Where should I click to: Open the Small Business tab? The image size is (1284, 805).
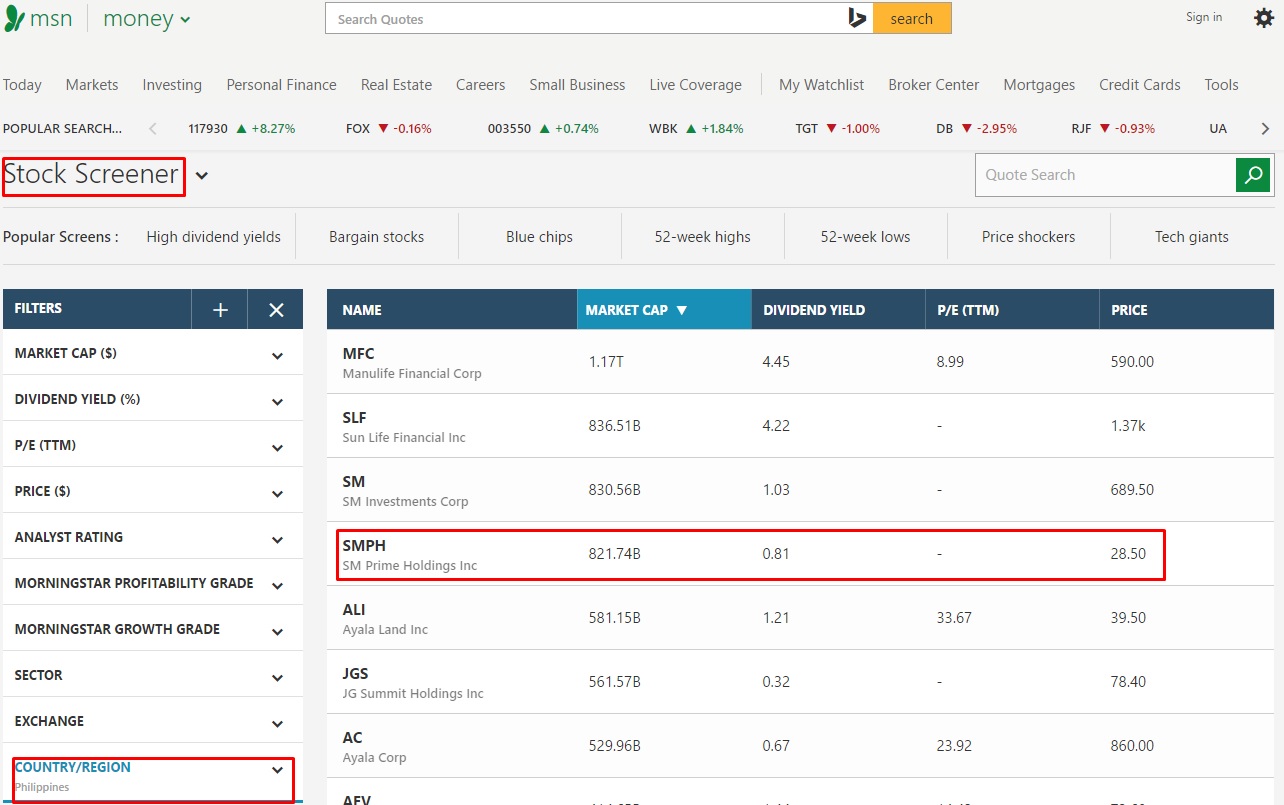pyautogui.click(x=577, y=85)
